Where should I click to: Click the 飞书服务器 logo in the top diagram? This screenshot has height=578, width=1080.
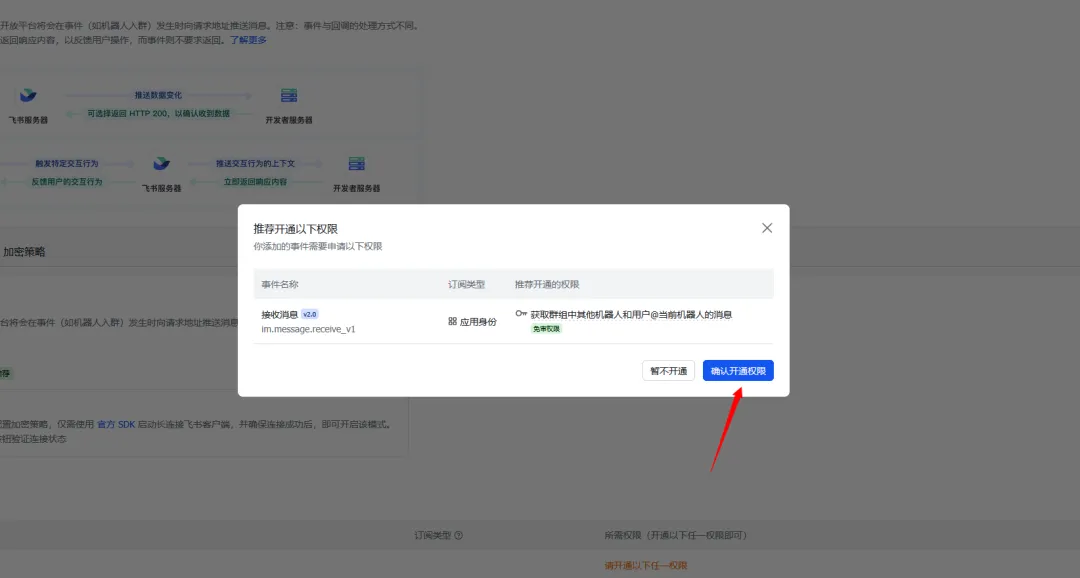[28, 95]
